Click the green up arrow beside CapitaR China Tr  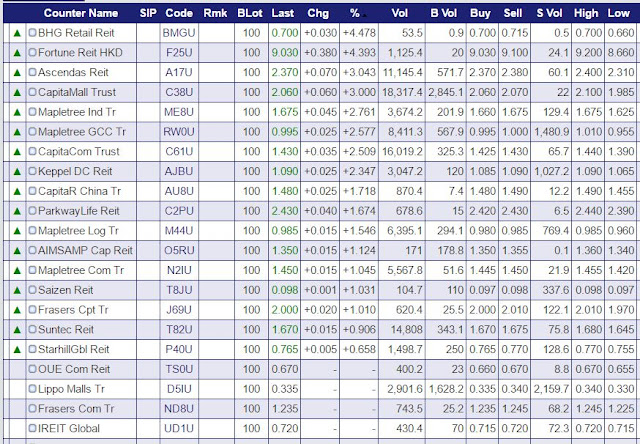pyautogui.click(x=17, y=191)
